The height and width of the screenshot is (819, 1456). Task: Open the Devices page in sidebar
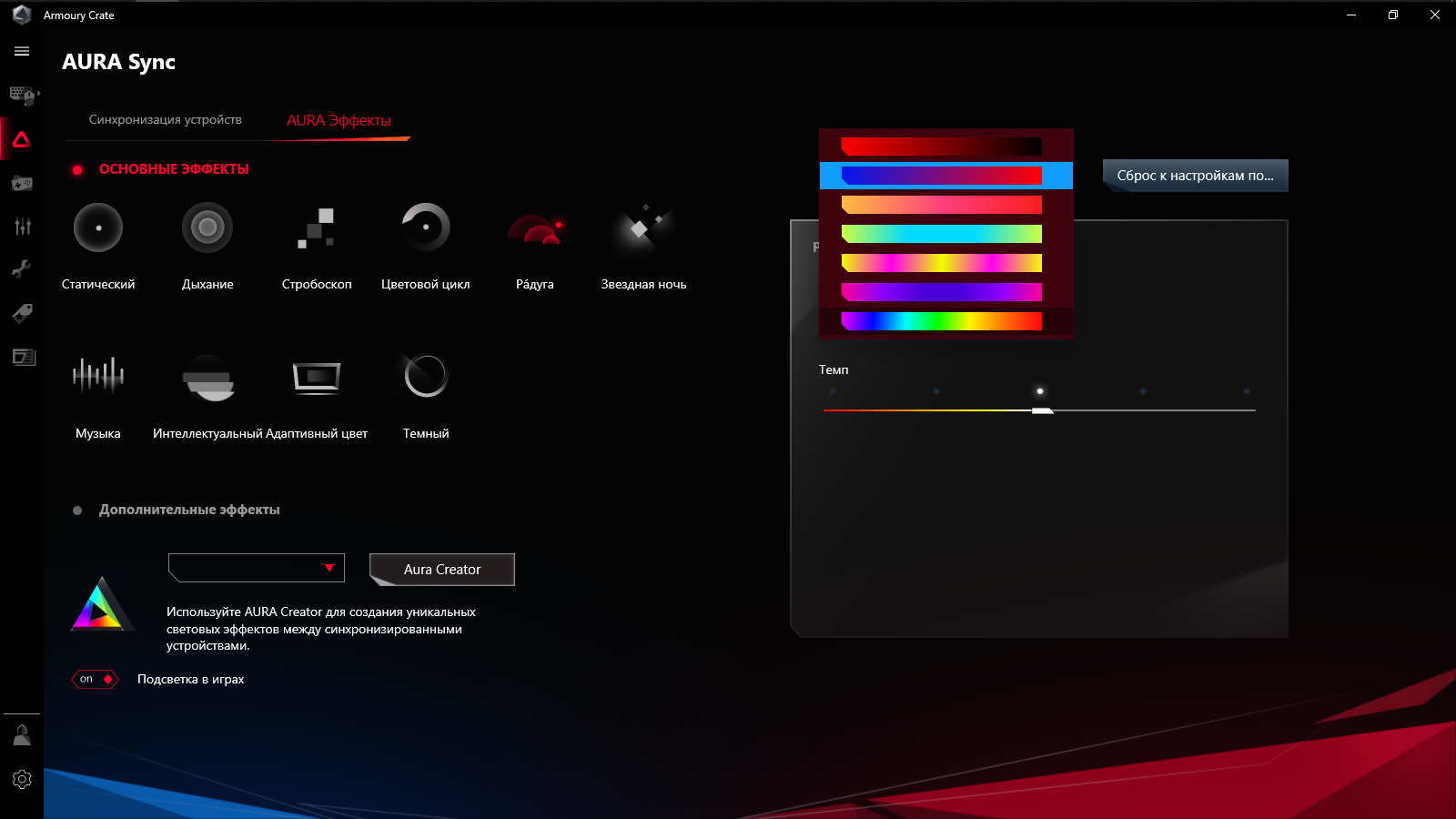coord(22,95)
